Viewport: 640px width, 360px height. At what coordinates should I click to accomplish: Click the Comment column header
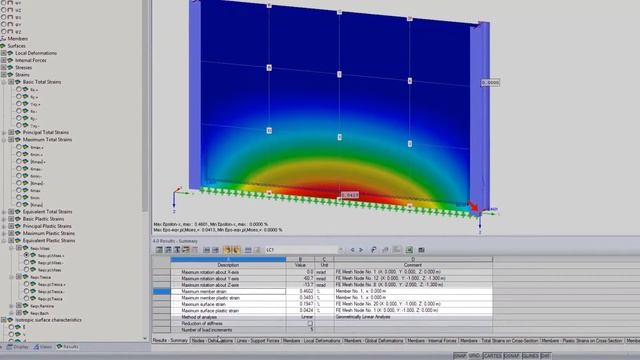click(413, 265)
